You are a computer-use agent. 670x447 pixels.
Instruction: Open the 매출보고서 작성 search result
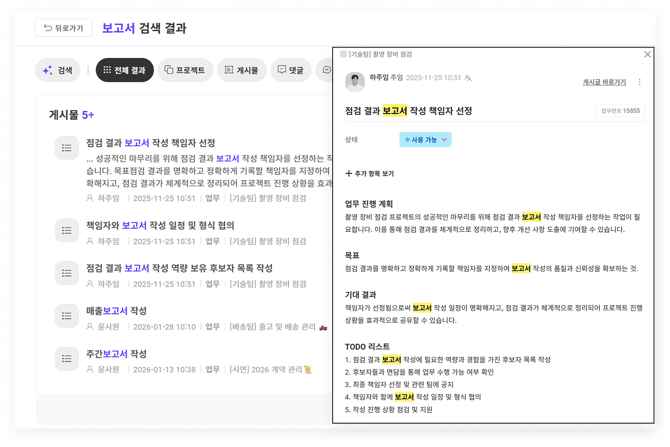(x=116, y=311)
